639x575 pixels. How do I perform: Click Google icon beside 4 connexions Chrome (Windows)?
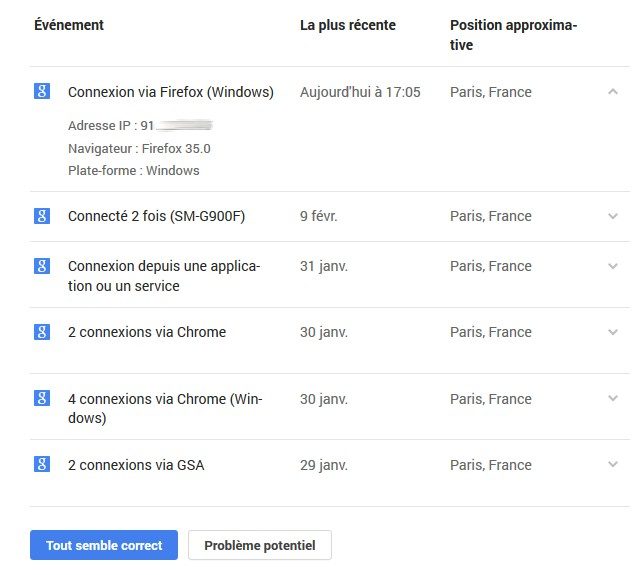click(x=42, y=398)
